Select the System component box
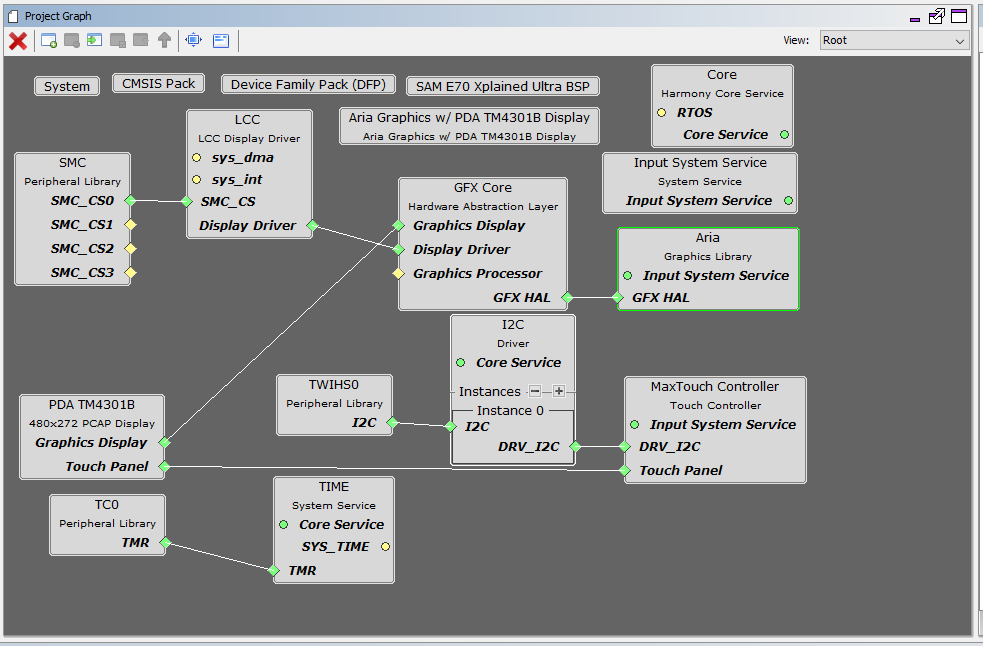983x646 pixels. [x=67, y=87]
